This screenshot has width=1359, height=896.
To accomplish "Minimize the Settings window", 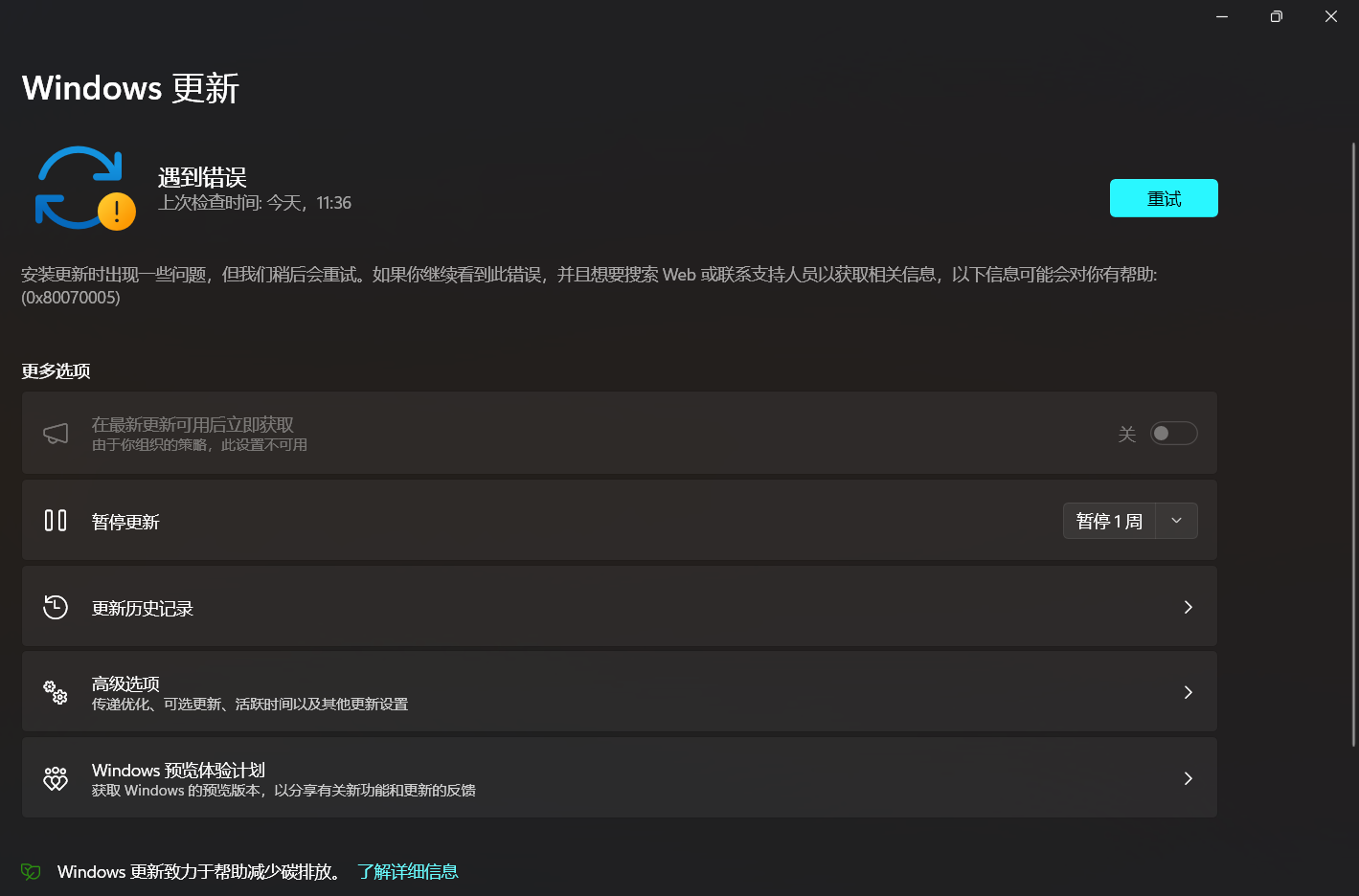I will tap(1222, 16).
